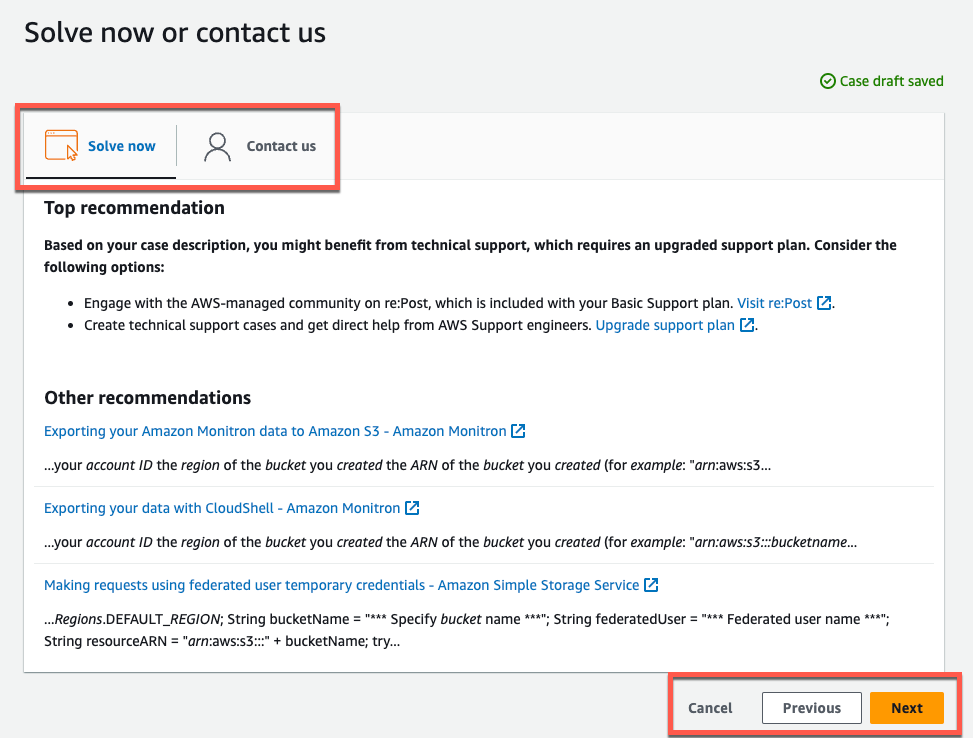This screenshot has width=973, height=738.
Task: Click the Top recommendation heading
Action: 133,207
